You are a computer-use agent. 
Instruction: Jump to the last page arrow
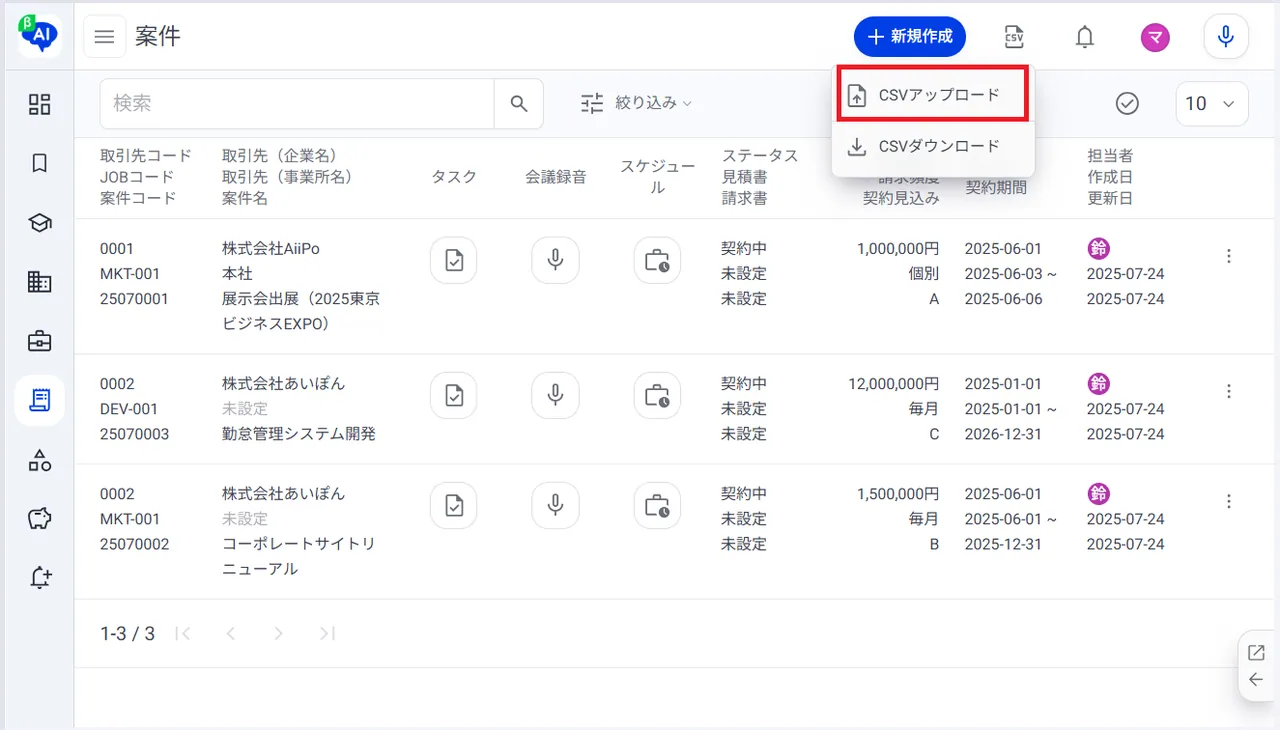pyautogui.click(x=327, y=633)
